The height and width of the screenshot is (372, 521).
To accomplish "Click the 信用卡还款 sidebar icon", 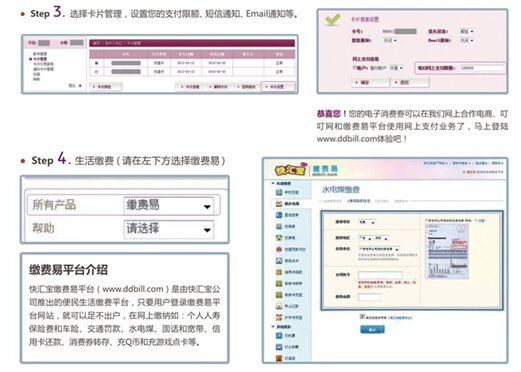I will [x=279, y=272].
